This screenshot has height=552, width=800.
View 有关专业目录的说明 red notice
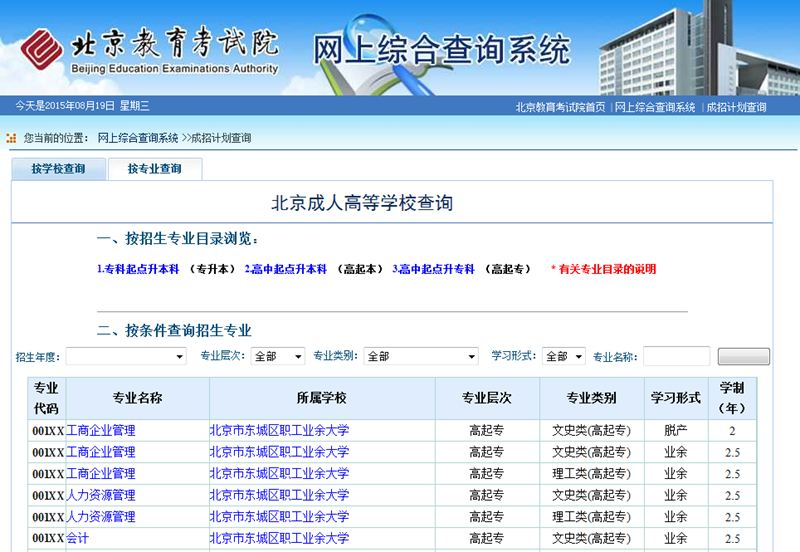pos(607,269)
